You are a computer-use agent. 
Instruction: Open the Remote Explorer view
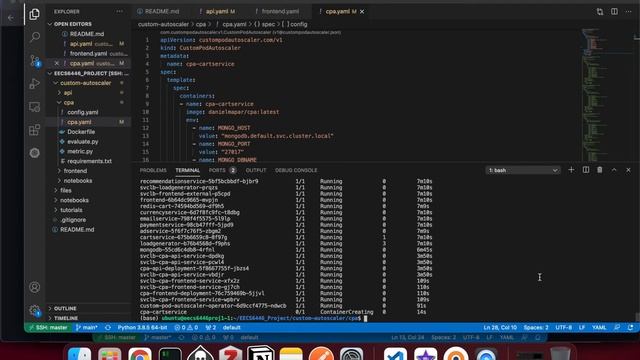[35, 107]
